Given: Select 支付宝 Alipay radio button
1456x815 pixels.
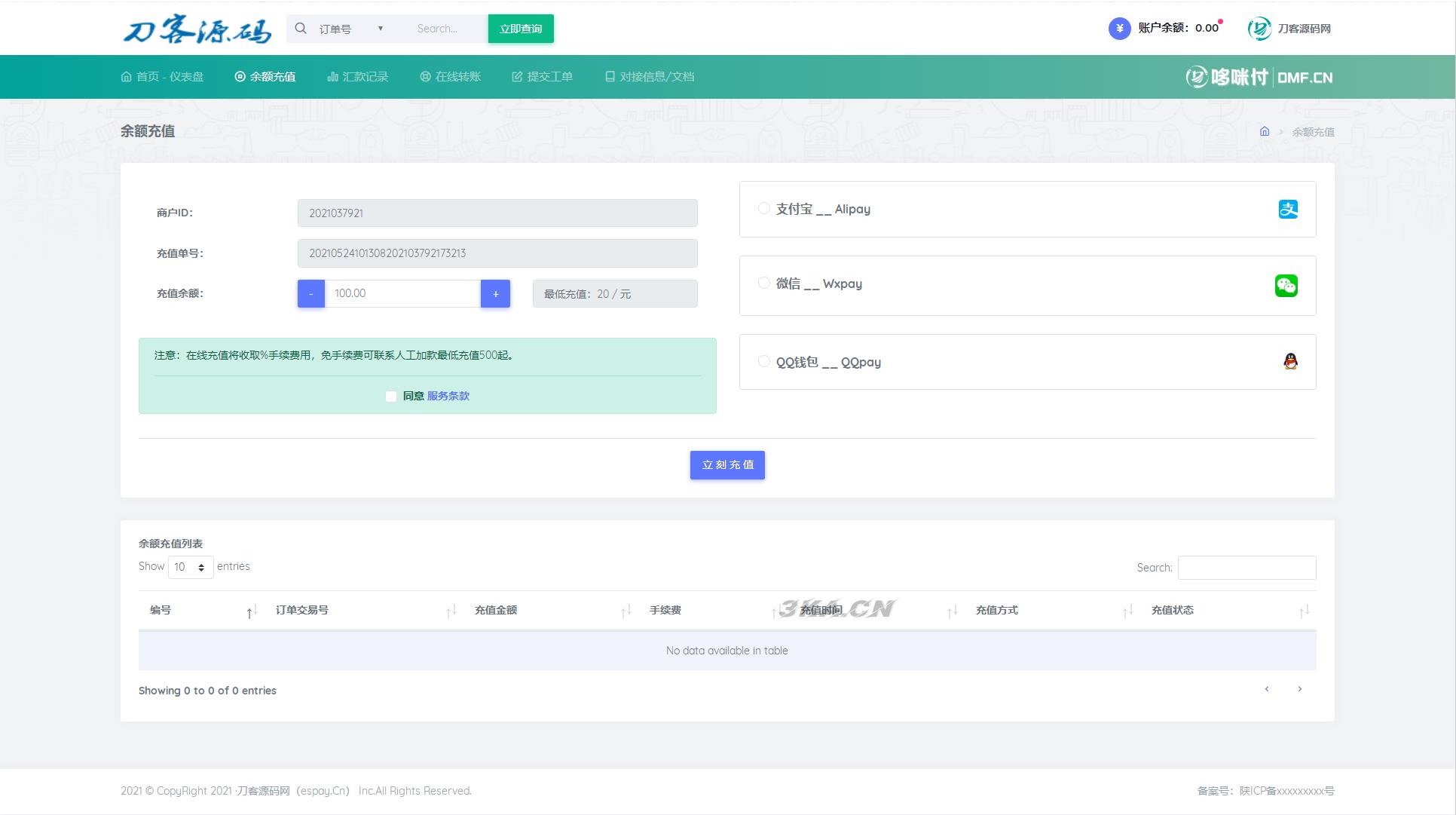Looking at the screenshot, I should [x=764, y=208].
